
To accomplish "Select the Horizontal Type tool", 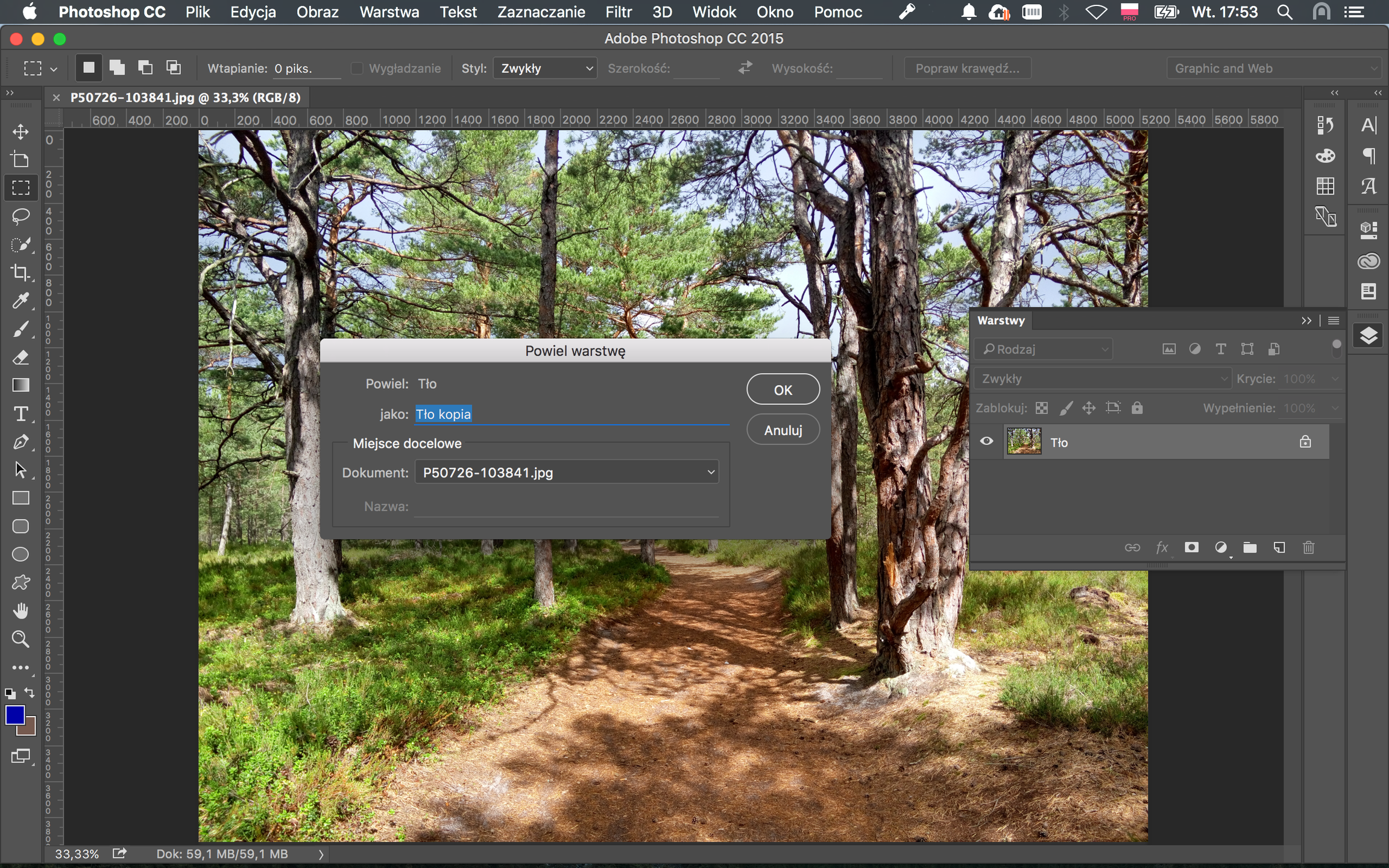I will coord(20,414).
